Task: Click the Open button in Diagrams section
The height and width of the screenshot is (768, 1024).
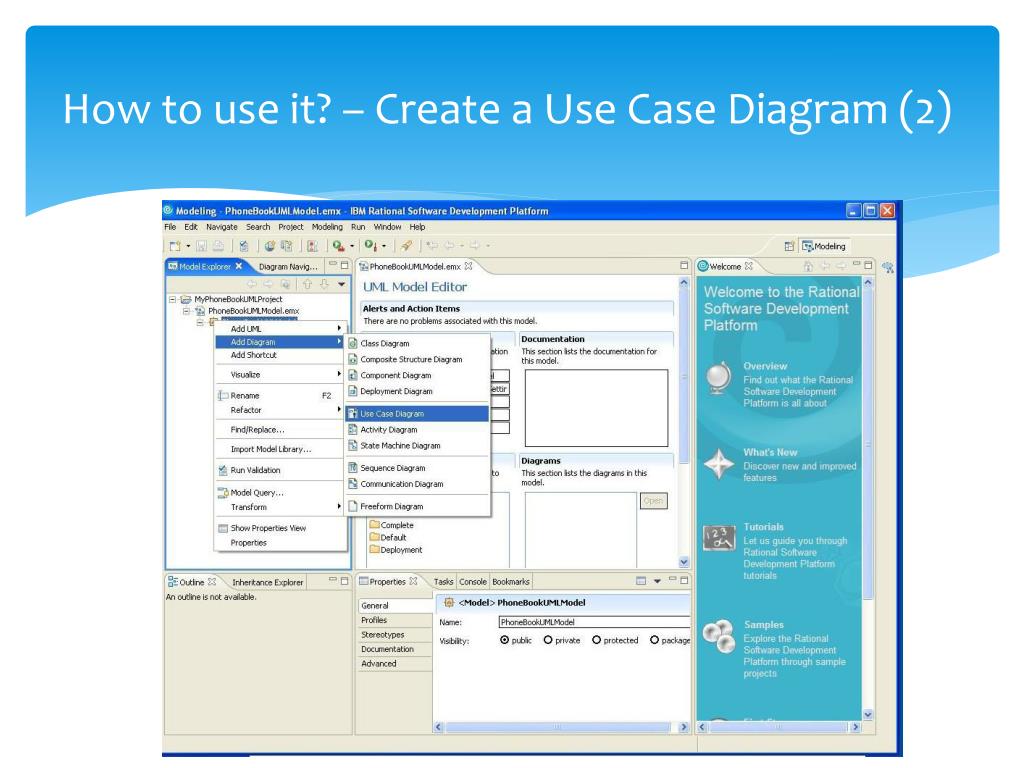Action: (x=653, y=501)
